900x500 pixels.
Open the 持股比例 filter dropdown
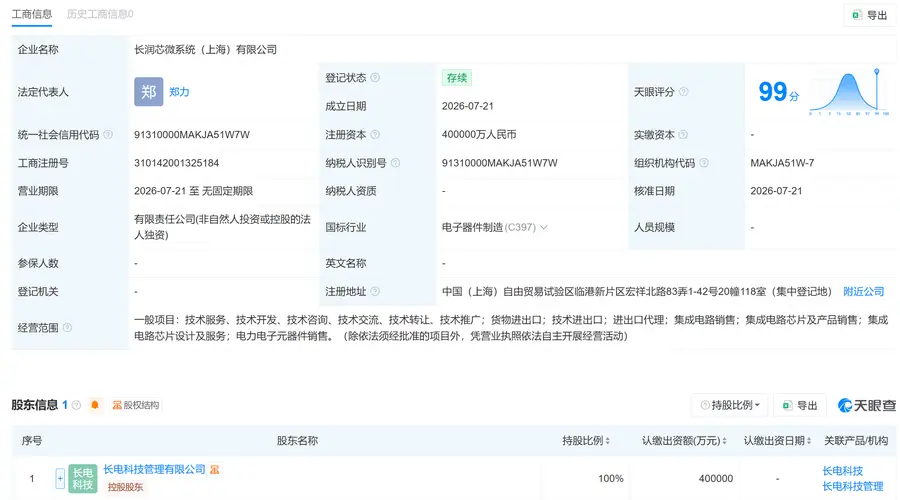tap(730, 405)
